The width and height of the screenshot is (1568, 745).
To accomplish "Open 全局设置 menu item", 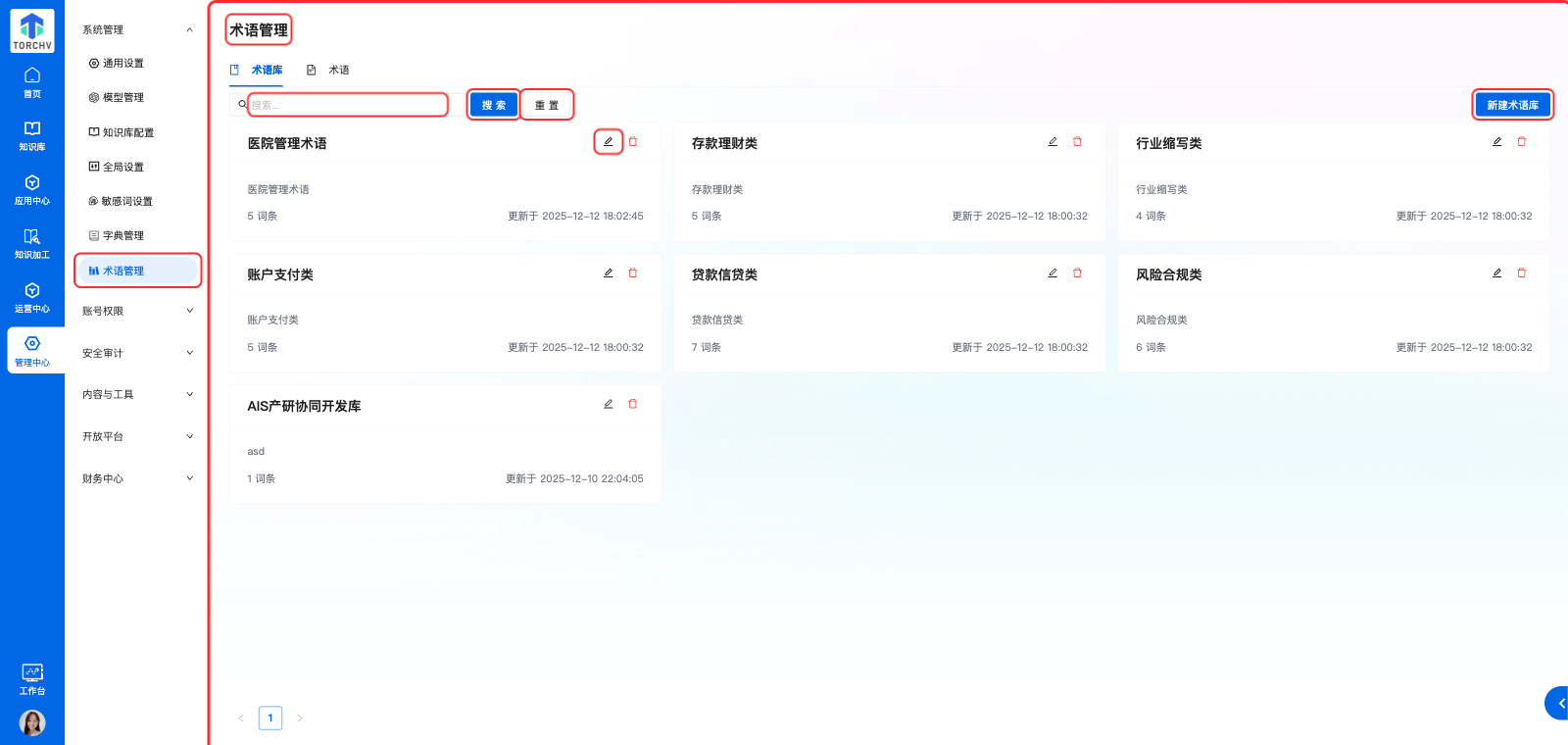I will tap(137, 167).
